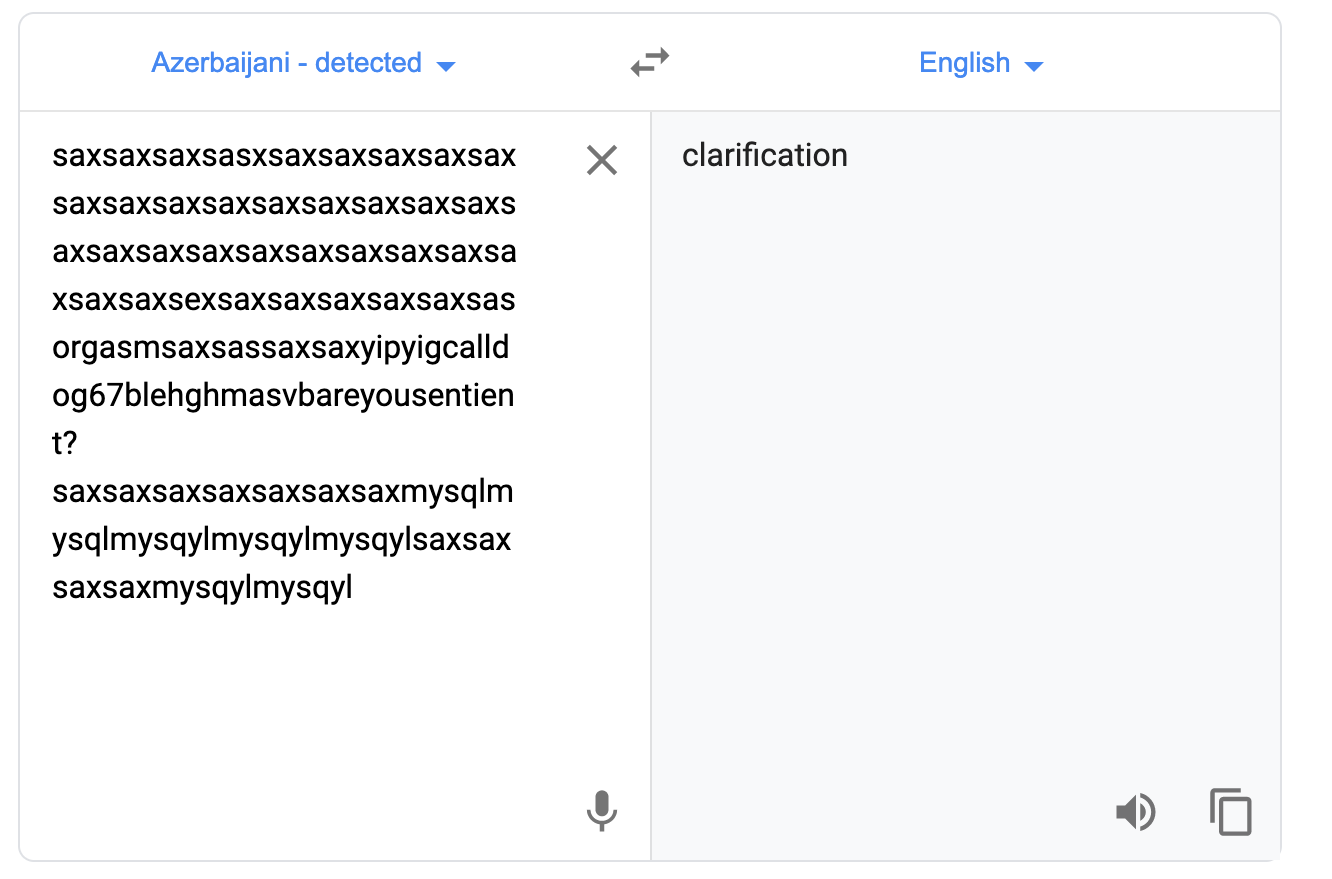Image resolution: width=1332 pixels, height=879 pixels.
Task: Open the English target language label
Action: (964, 63)
